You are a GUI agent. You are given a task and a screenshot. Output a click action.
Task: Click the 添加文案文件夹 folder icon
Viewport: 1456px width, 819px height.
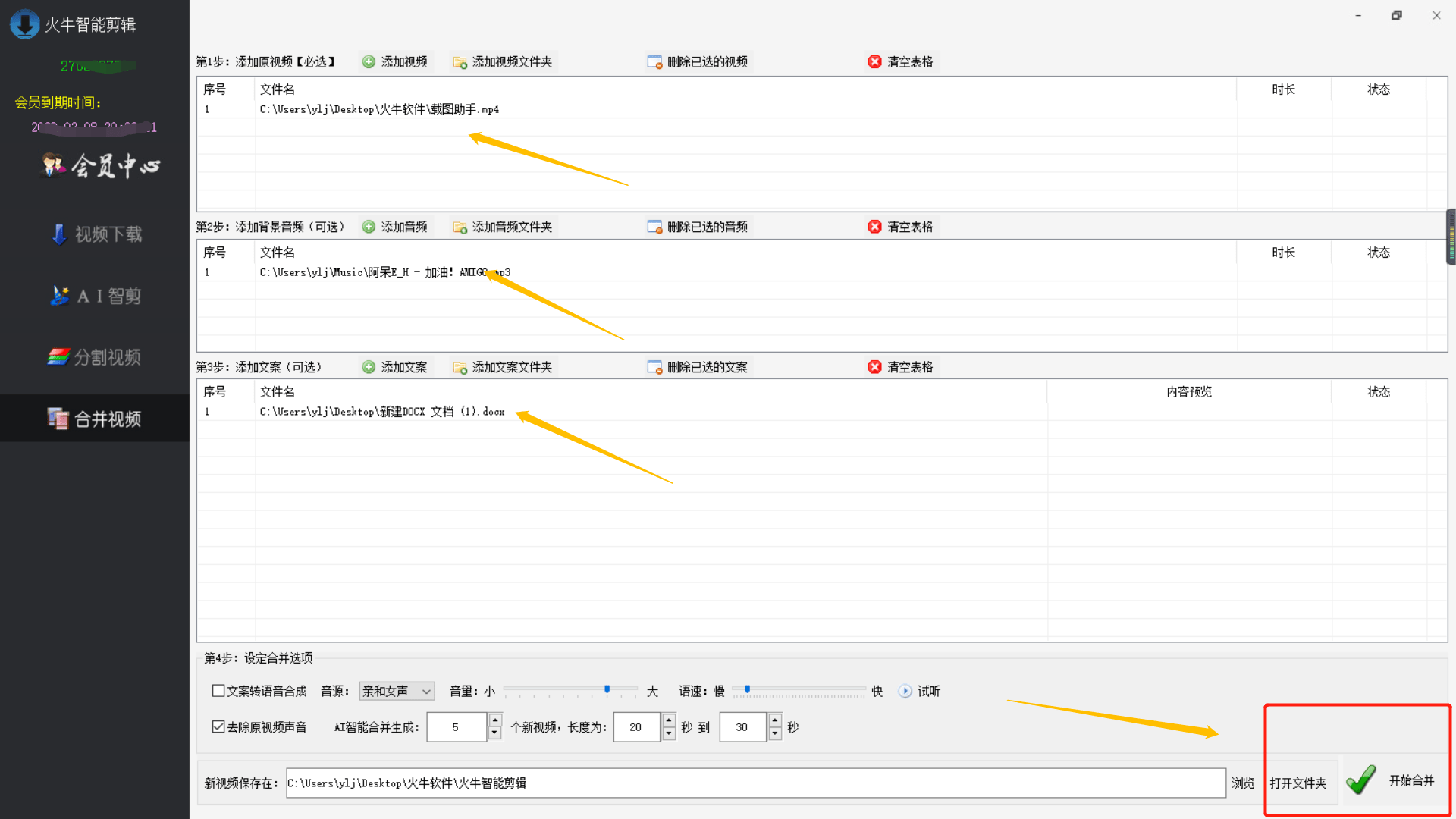tap(460, 367)
